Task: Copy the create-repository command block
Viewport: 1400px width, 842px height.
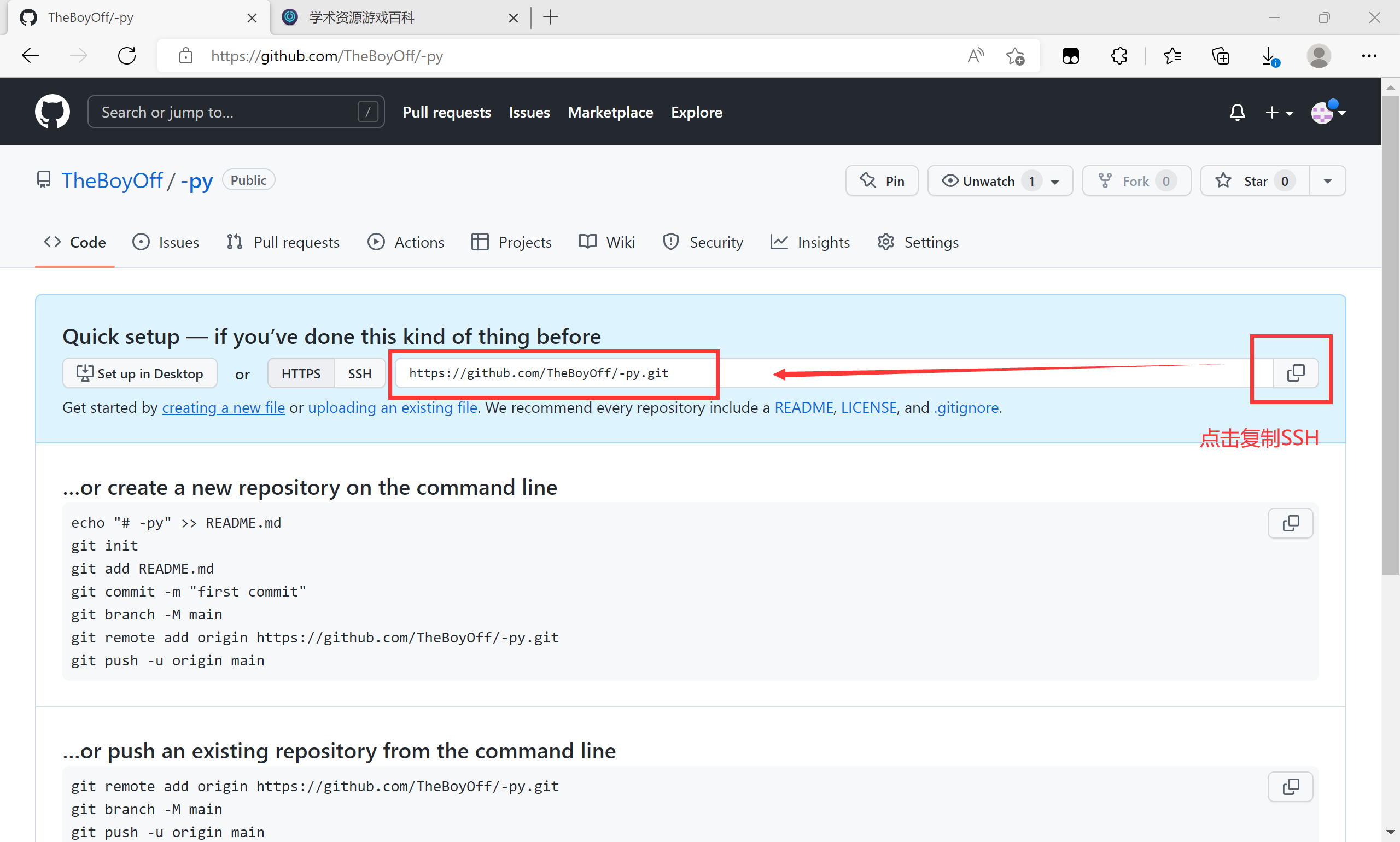Action: [1290, 523]
